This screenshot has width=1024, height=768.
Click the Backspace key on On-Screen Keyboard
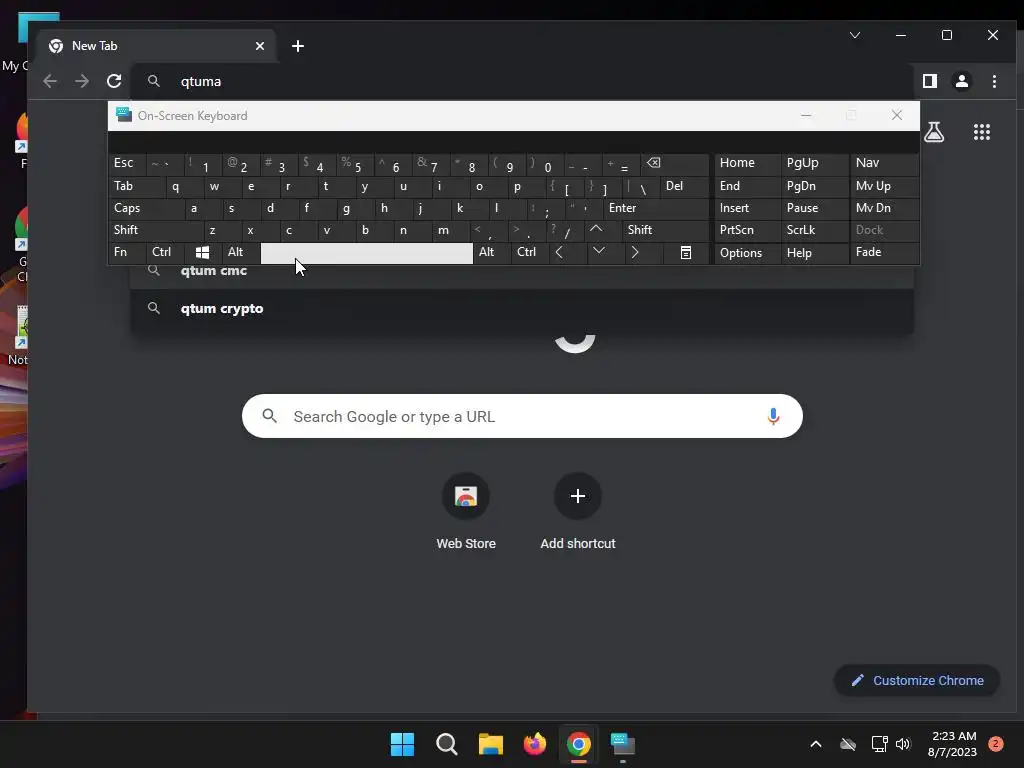coord(675,164)
